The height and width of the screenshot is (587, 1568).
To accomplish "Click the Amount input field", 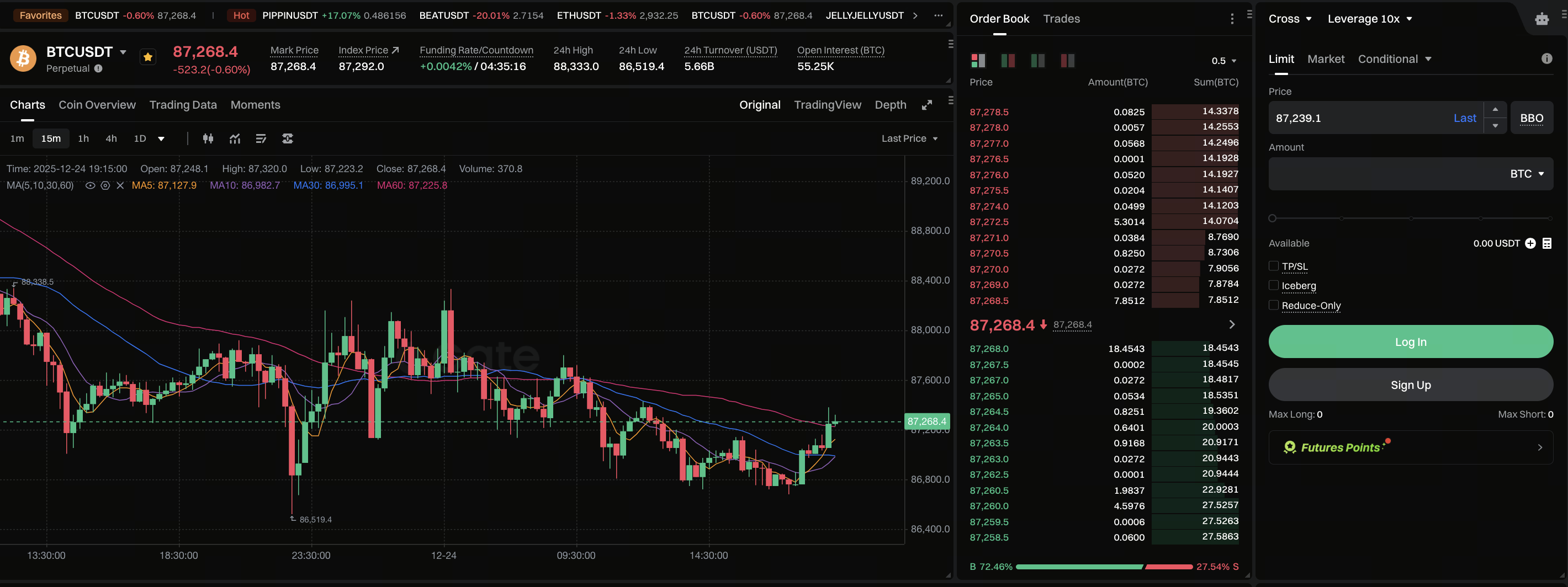I will point(1410,174).
